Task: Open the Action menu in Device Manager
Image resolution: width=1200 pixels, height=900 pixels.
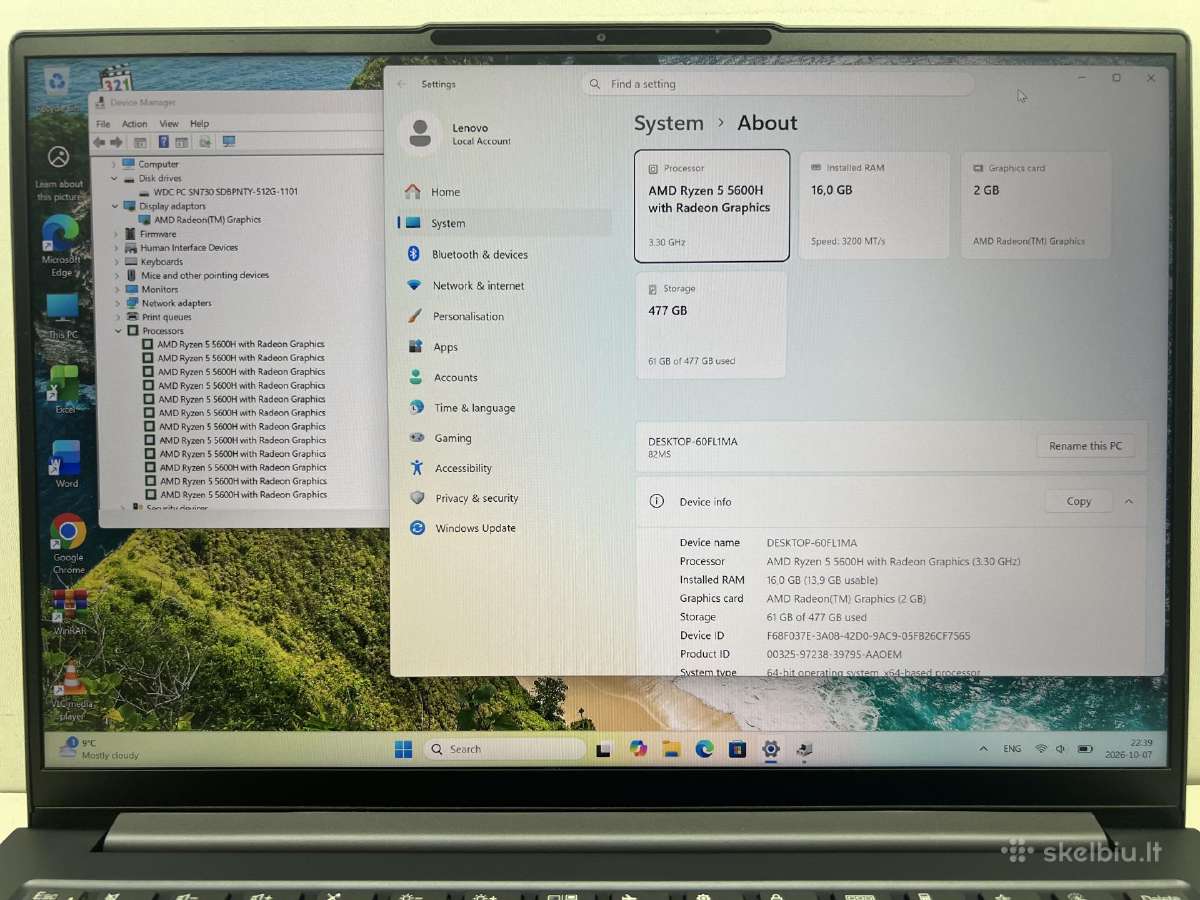Action: (134, 124)
